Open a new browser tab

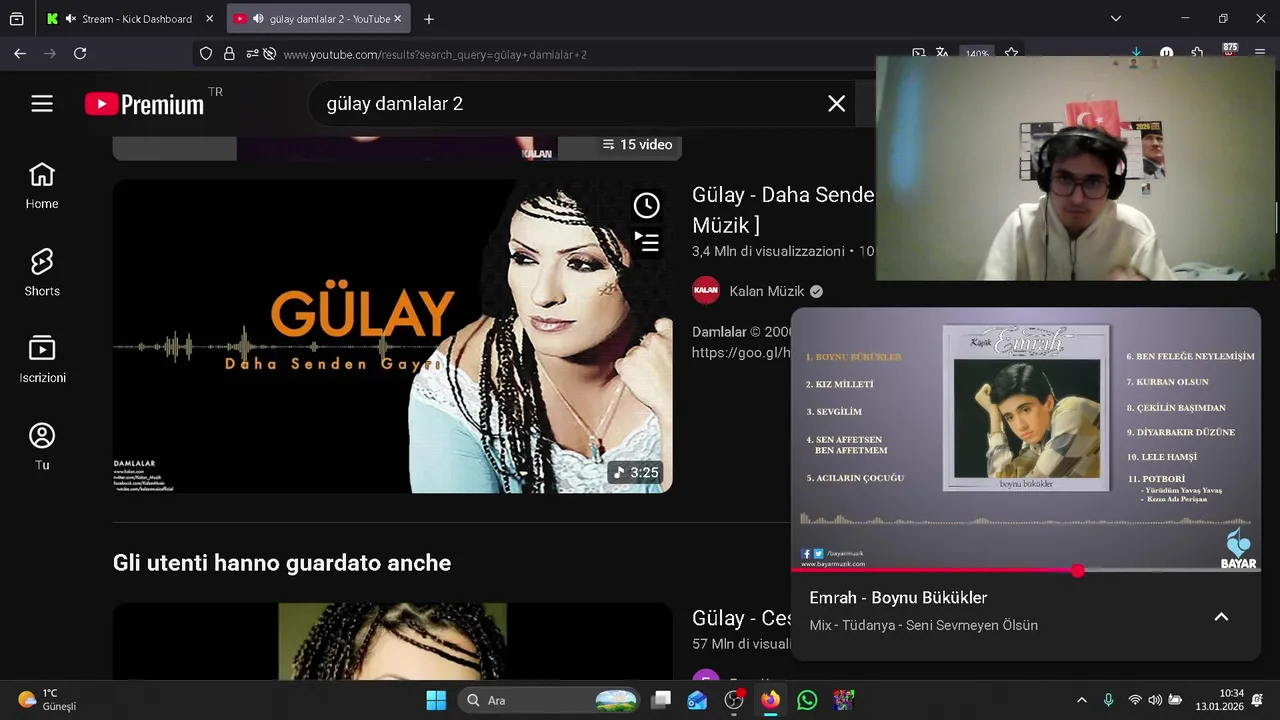pos(429,19)
